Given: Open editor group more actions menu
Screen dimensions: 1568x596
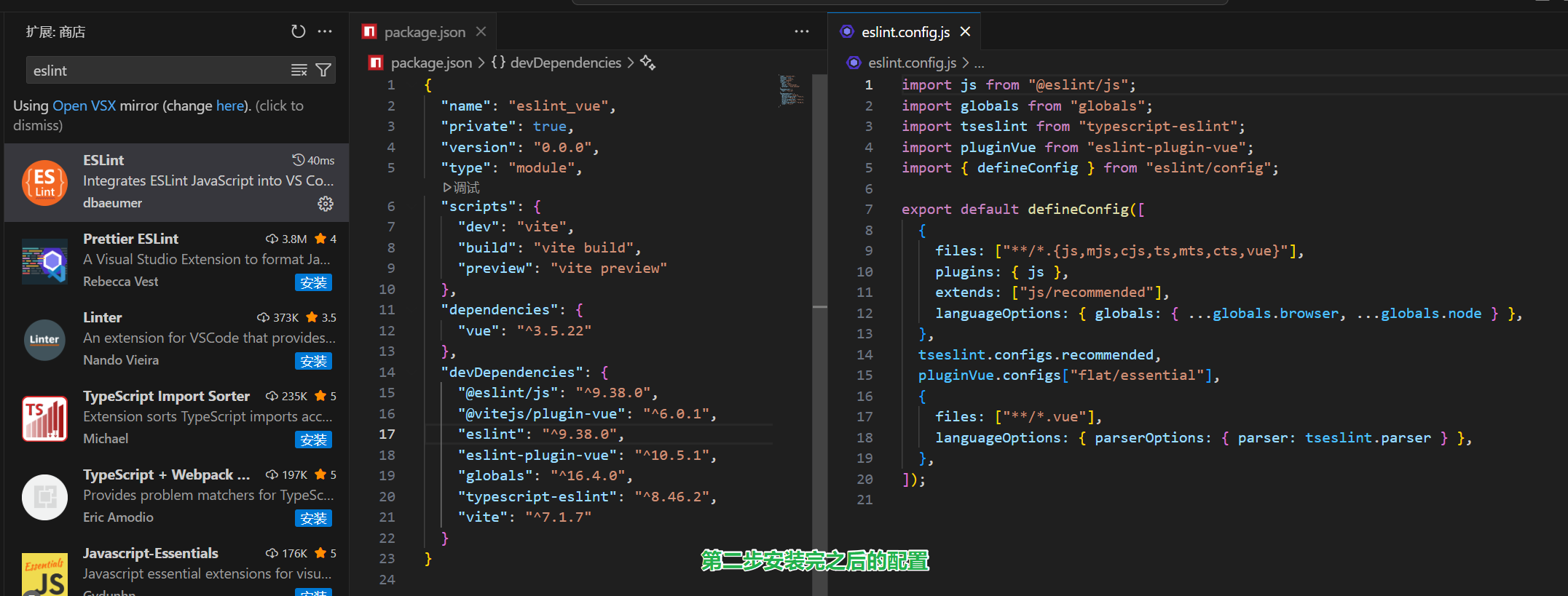Looking at the screenshot, I should point(801,31).
